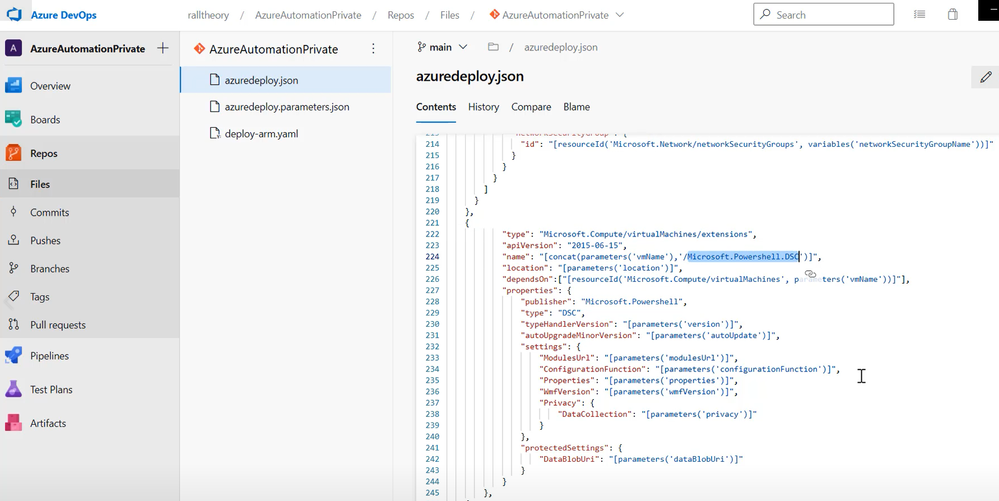Click the highlighted Microsoft.Powershell.DSC text
Image resolution: width=999 pixels, height=501 pixels.
744,256
